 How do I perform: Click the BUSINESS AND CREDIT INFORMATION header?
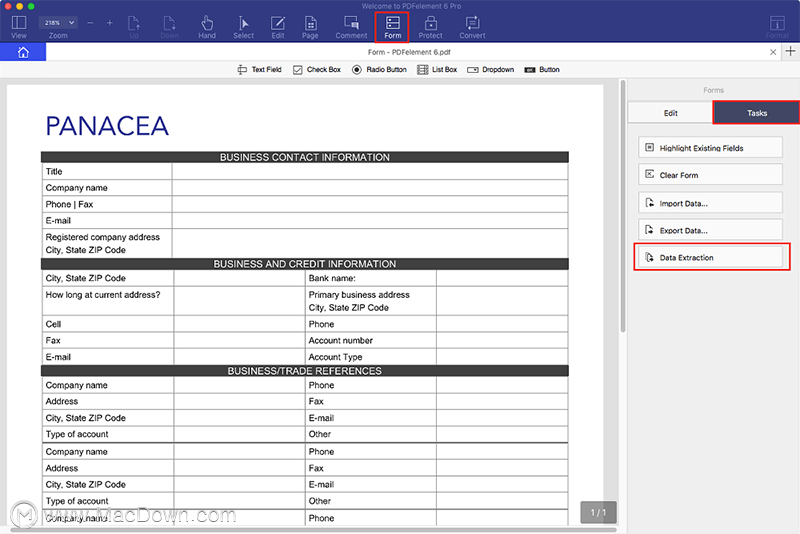(x=305, y=264)
